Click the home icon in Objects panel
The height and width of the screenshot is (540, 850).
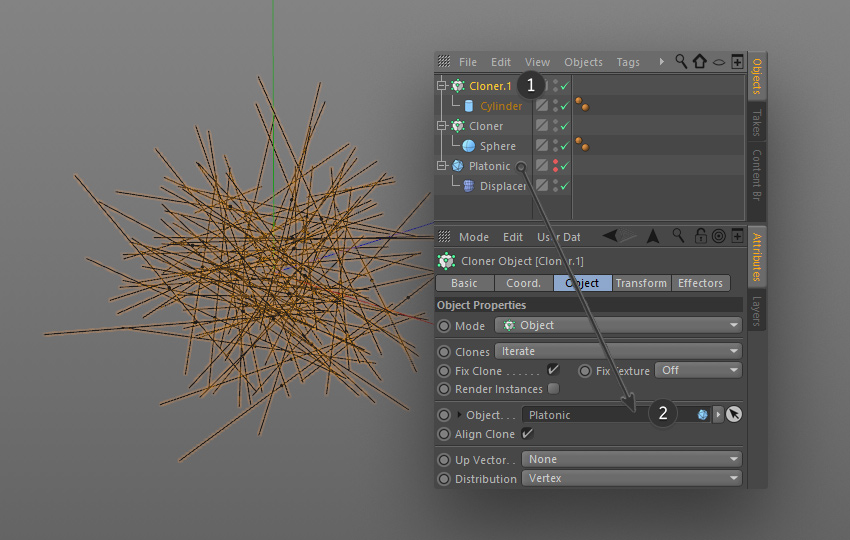(699, 61)
